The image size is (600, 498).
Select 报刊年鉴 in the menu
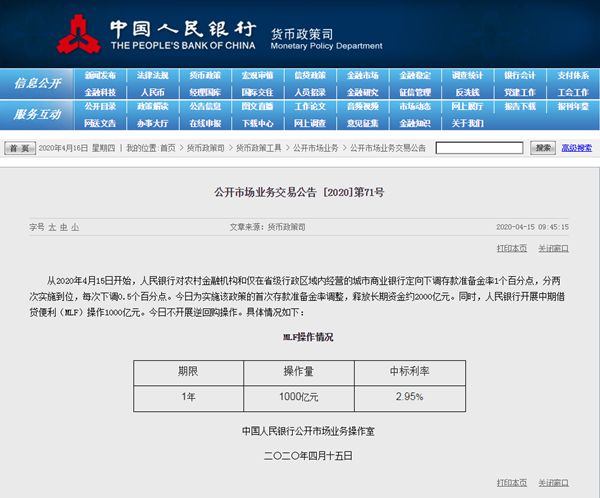[573, 106]
